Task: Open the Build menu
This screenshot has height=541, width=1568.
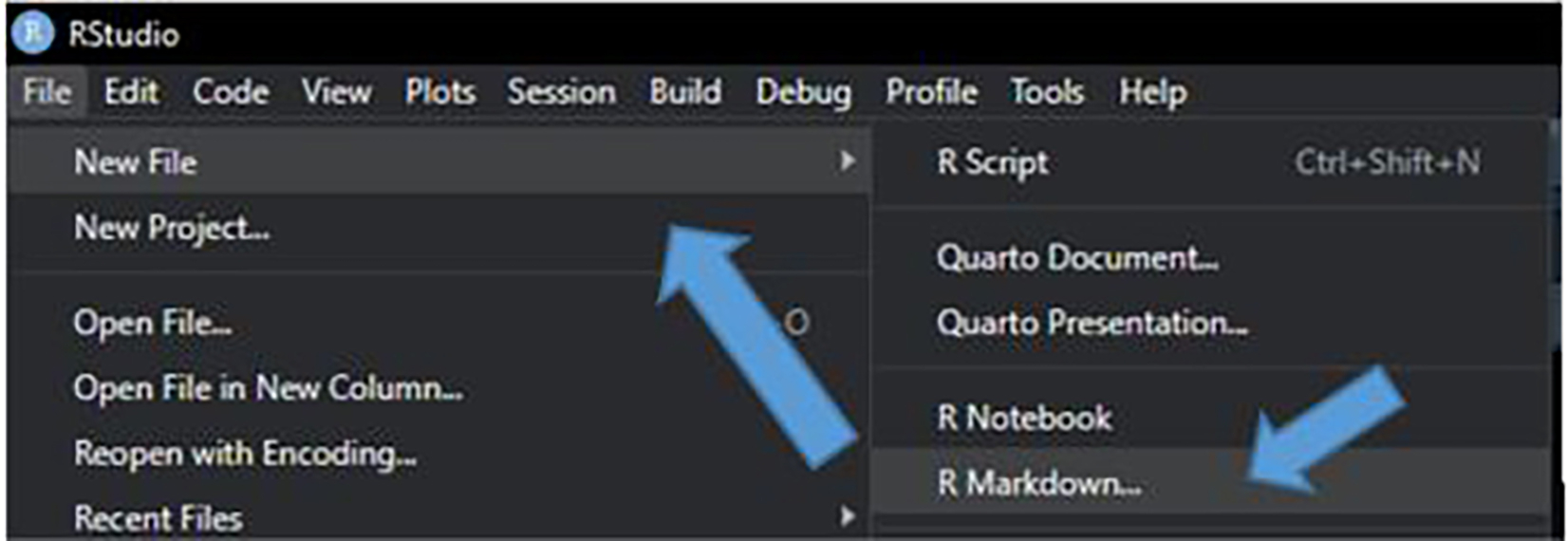Action: click(x=685, y=92)
